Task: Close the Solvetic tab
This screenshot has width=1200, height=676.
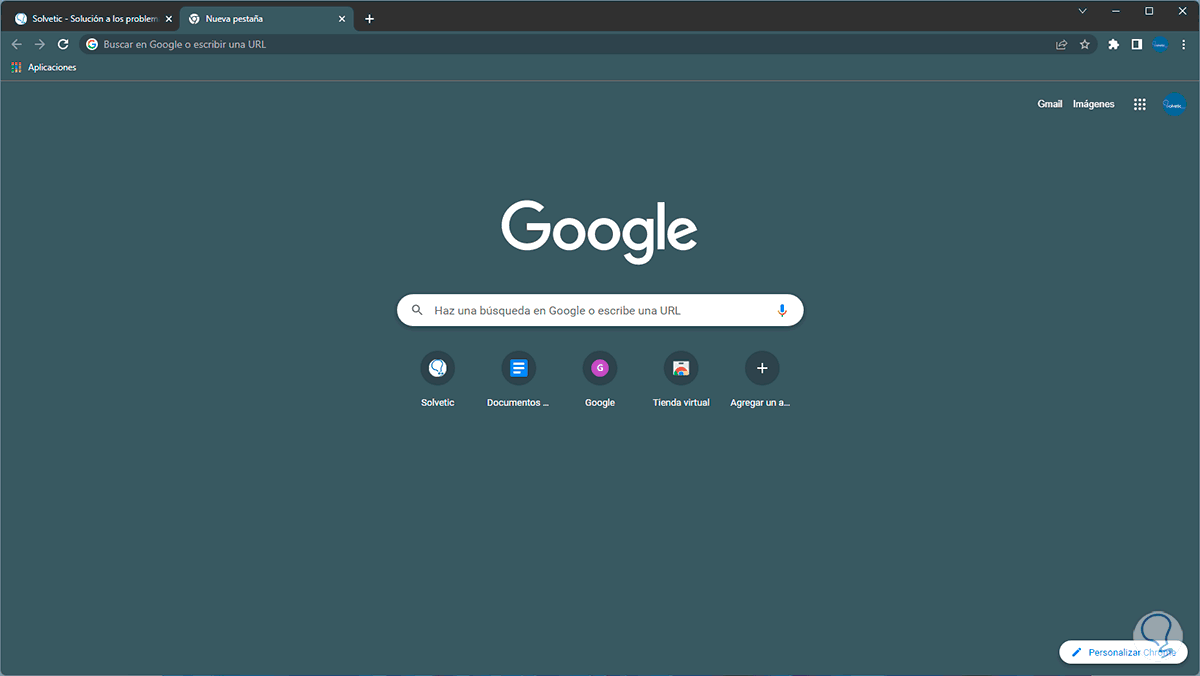Action: point(169,19)
